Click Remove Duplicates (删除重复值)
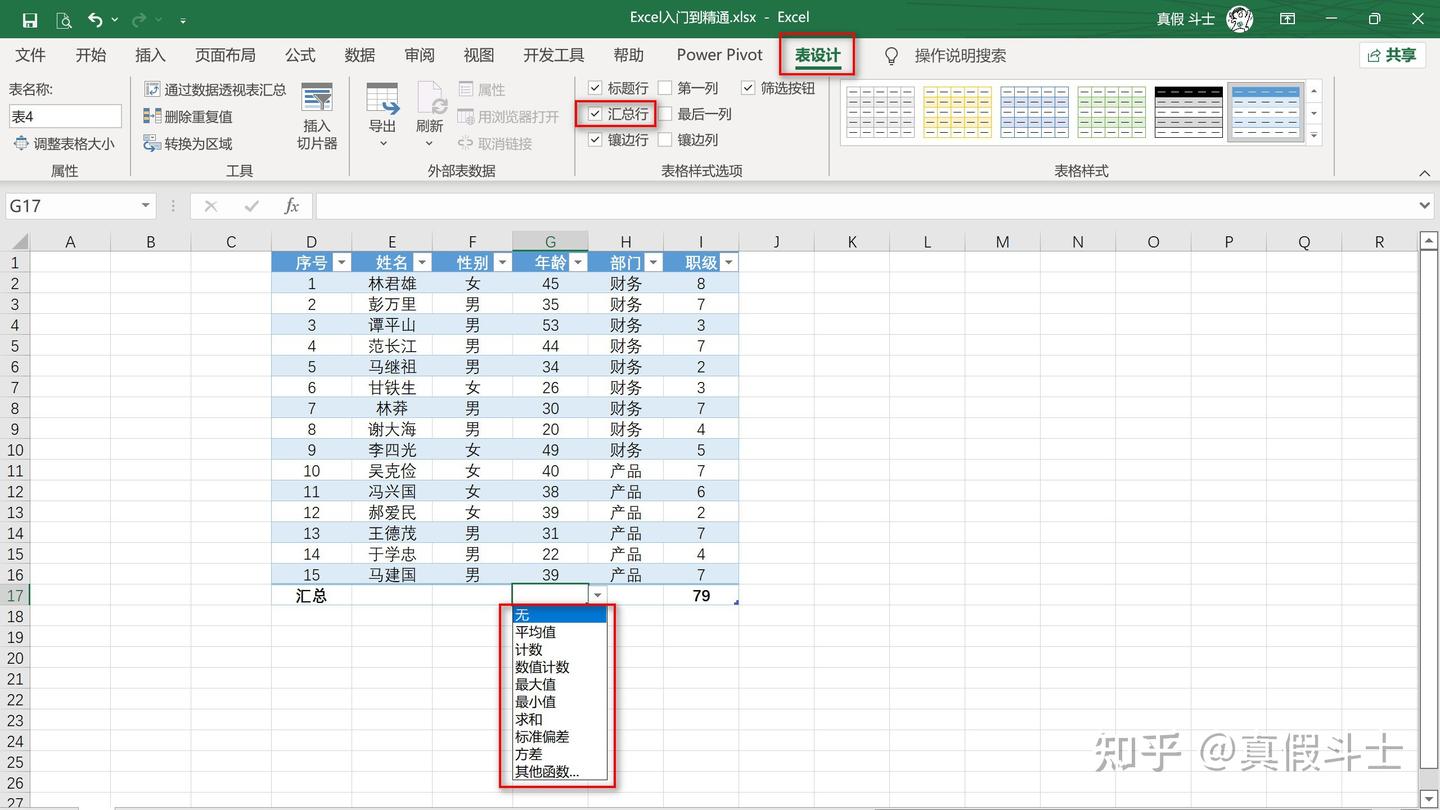The image size is (1440, 810). [x=187, y=117]
